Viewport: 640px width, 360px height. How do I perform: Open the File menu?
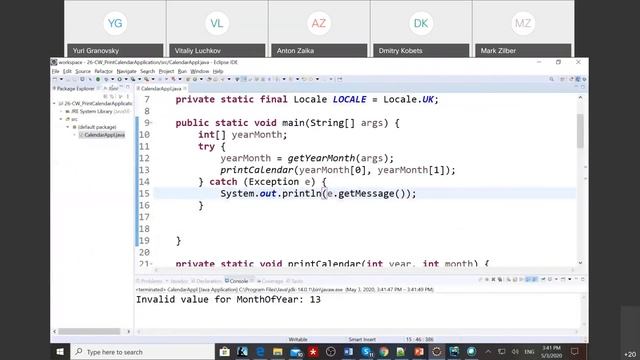56,71
